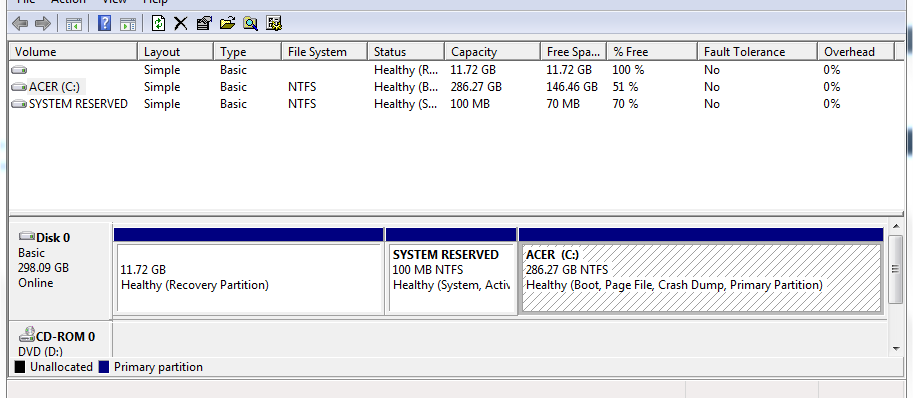This screenshot has height=398, width=913.
Task: Open Help with the question mark icon
Action: [x=105, y=23]
